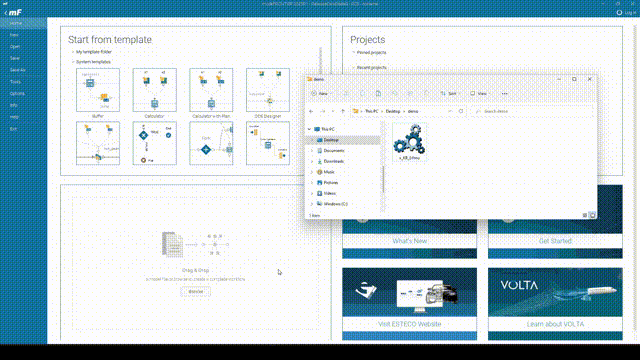640x360 pixels.
Task: Click the refresh icon beside address bar
Action: coord(461,111)
